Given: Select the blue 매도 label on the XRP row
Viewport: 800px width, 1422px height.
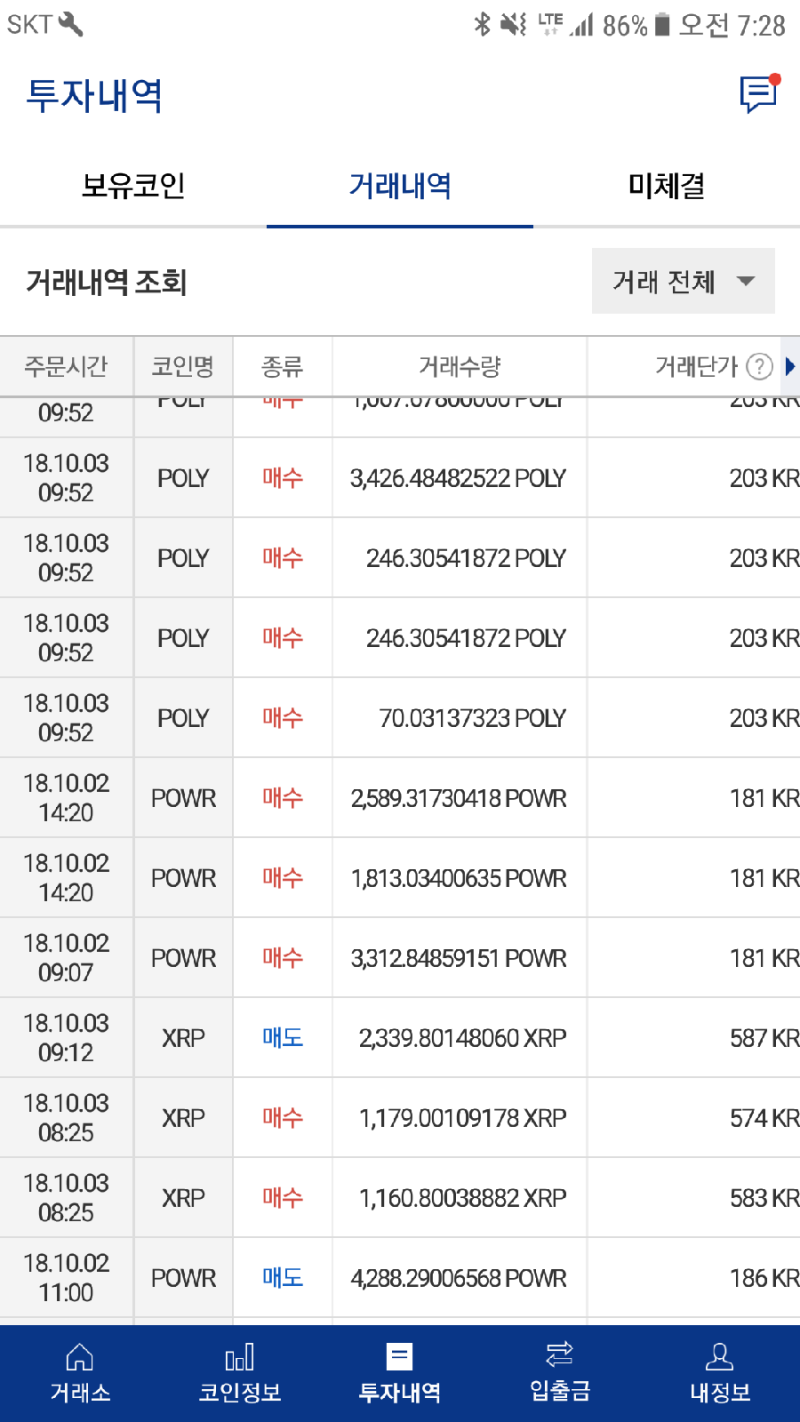Looking at the screenshot, I should [282, 1037].
